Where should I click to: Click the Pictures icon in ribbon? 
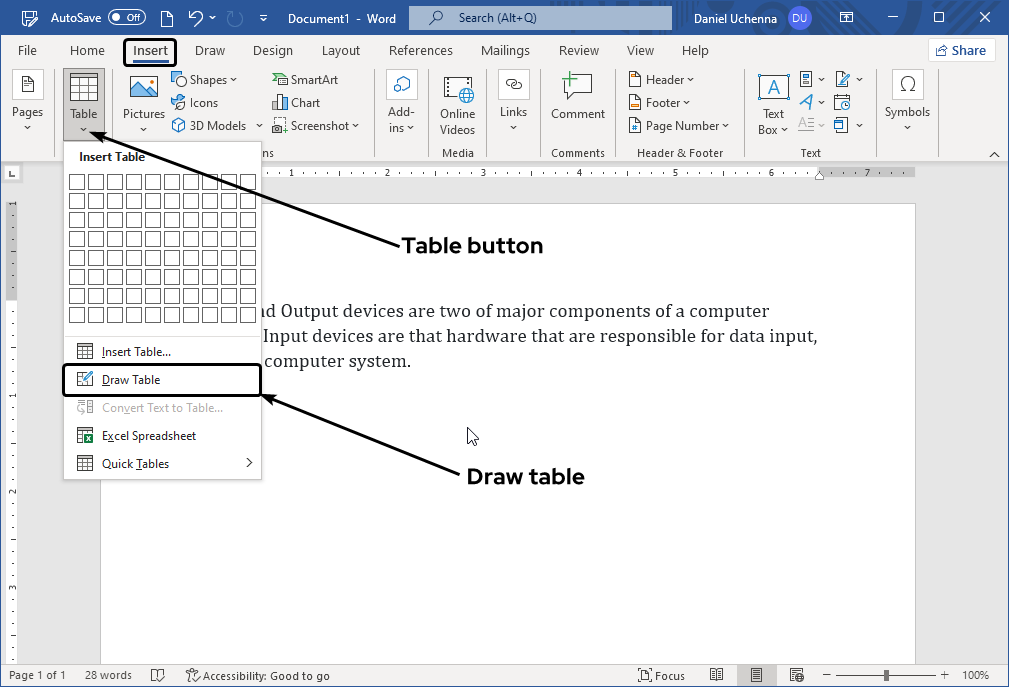pyautogui.click(x=143, y=88)
